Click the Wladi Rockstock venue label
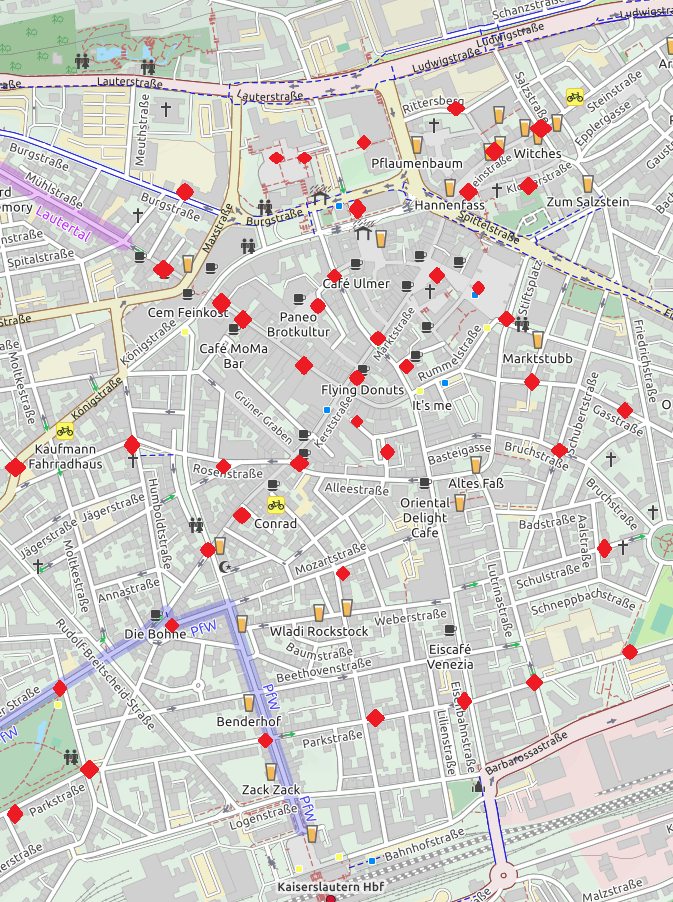This screenshot has width=673, height=902. click(x=319, y=631)
